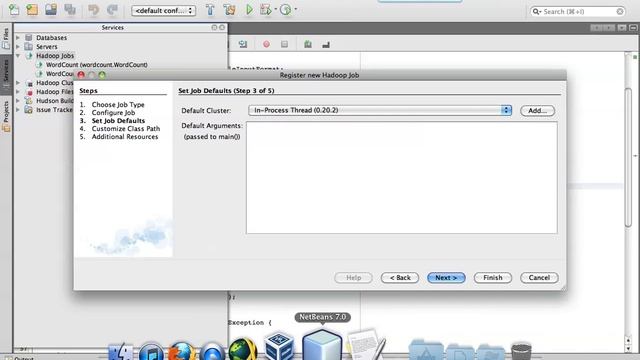The image size is (640, 360).
Task: Click the Build Project hammer icon
Action: [210, 10]
